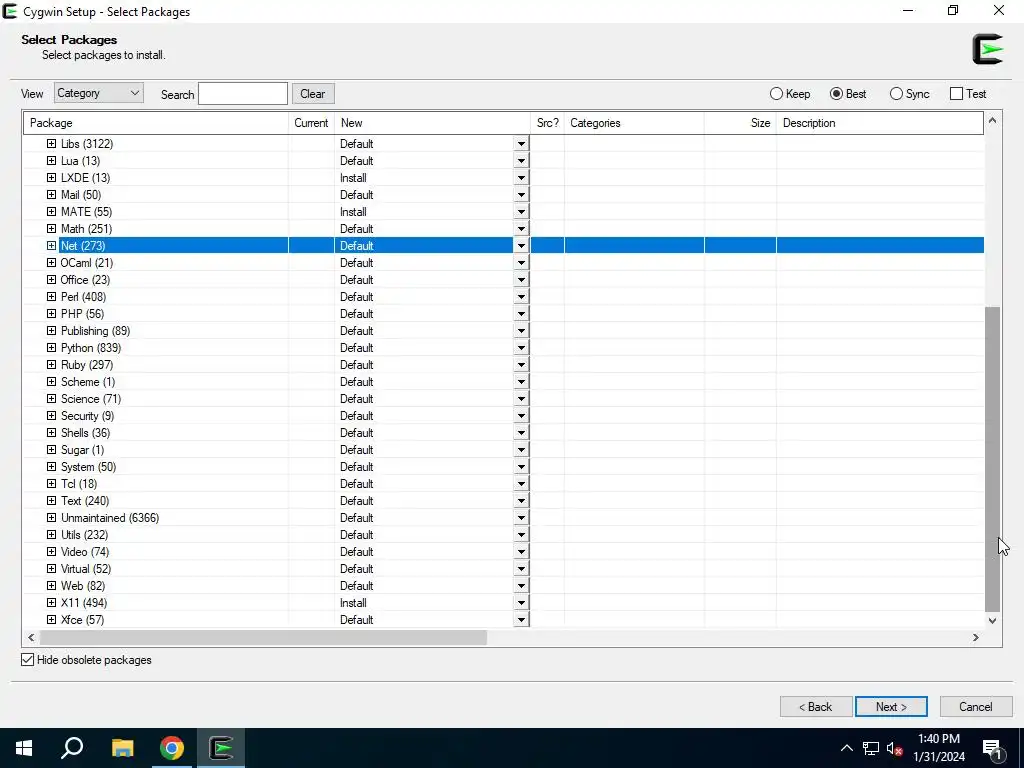Open action dropdown for Web row

[x=521, y=586]
